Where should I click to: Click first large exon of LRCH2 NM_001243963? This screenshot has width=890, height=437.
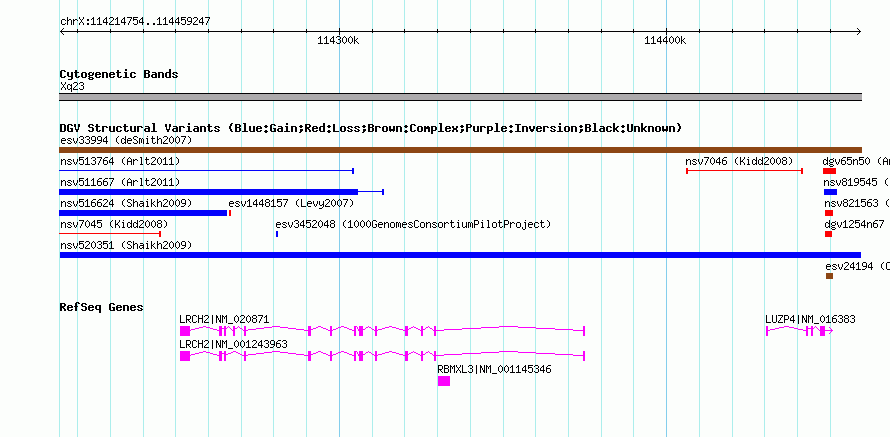[x=185, y=356]
